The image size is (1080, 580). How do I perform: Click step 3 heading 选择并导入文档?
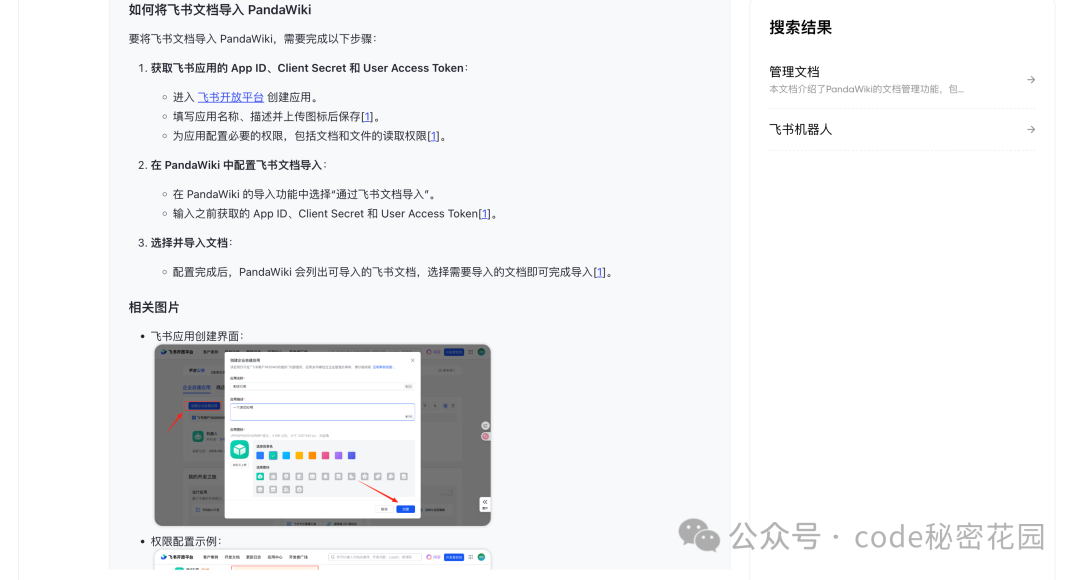[191, 243]
